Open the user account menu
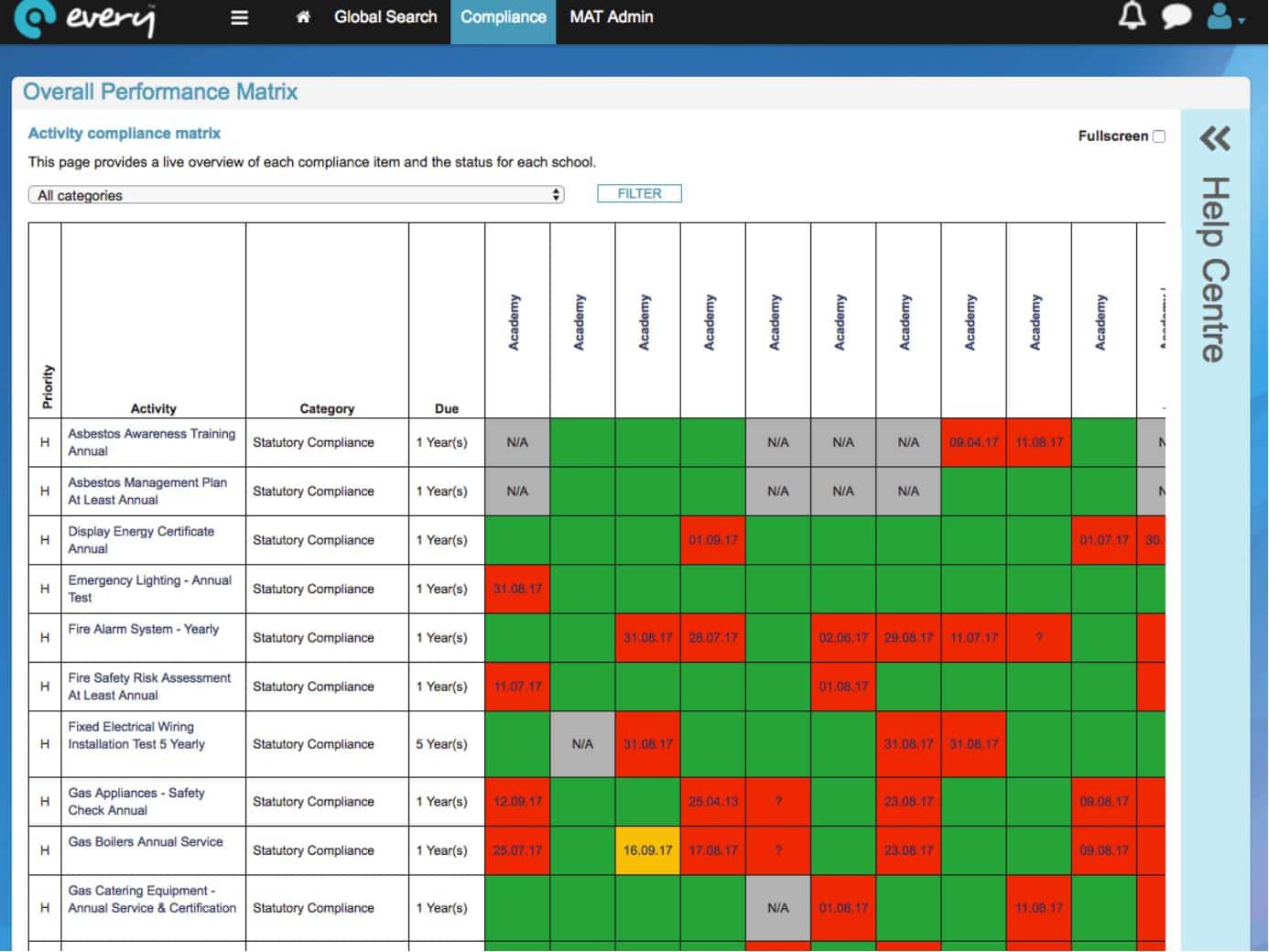The height and width of the screenshot is (952, 1269). click(x=1226, y=16)
